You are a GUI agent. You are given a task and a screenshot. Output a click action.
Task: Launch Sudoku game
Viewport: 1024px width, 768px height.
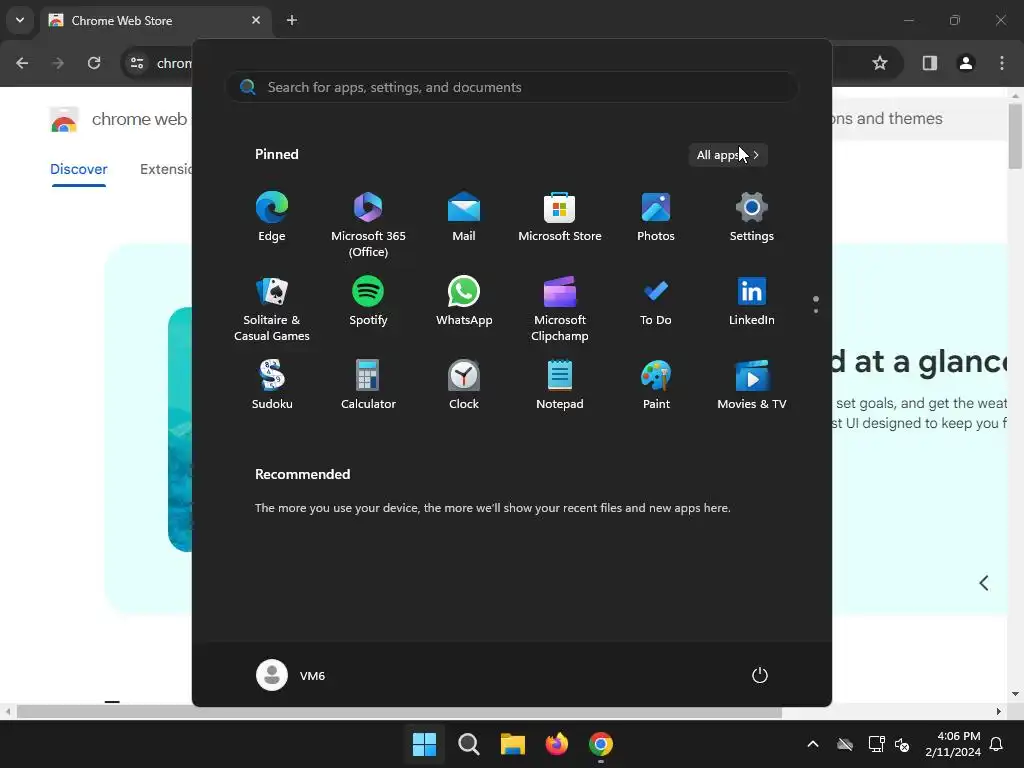pyautogui.click(x=272, y=385)
